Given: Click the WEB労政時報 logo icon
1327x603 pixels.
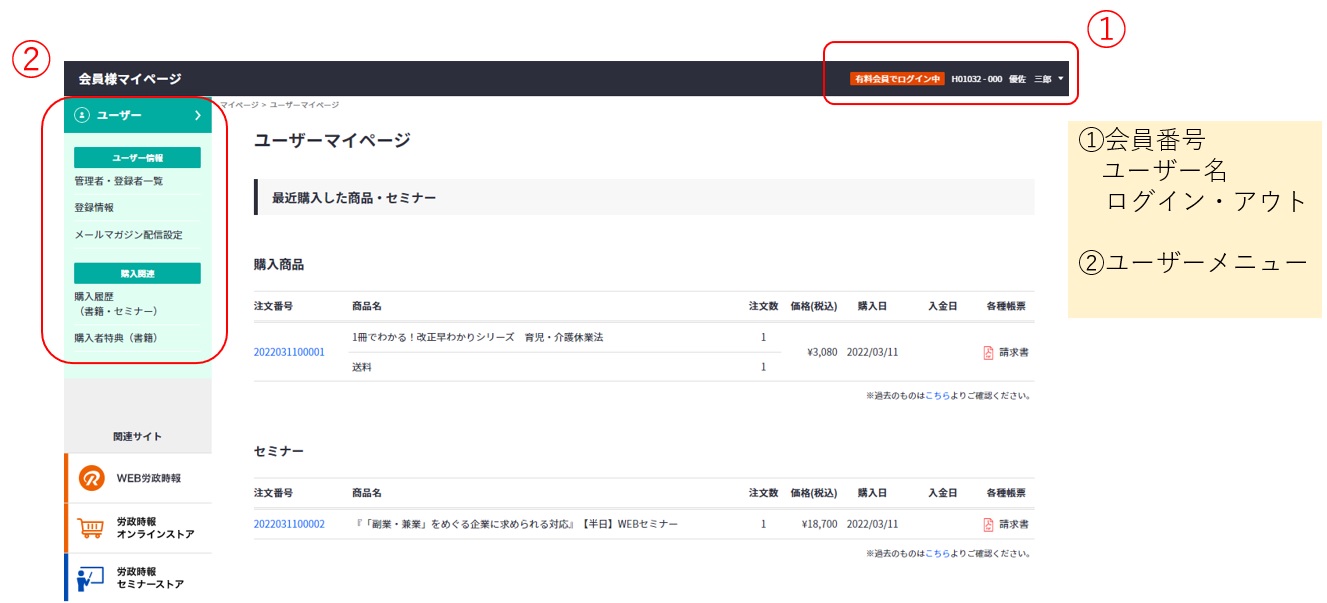Looking at the screenshot, I should [92, 478].
